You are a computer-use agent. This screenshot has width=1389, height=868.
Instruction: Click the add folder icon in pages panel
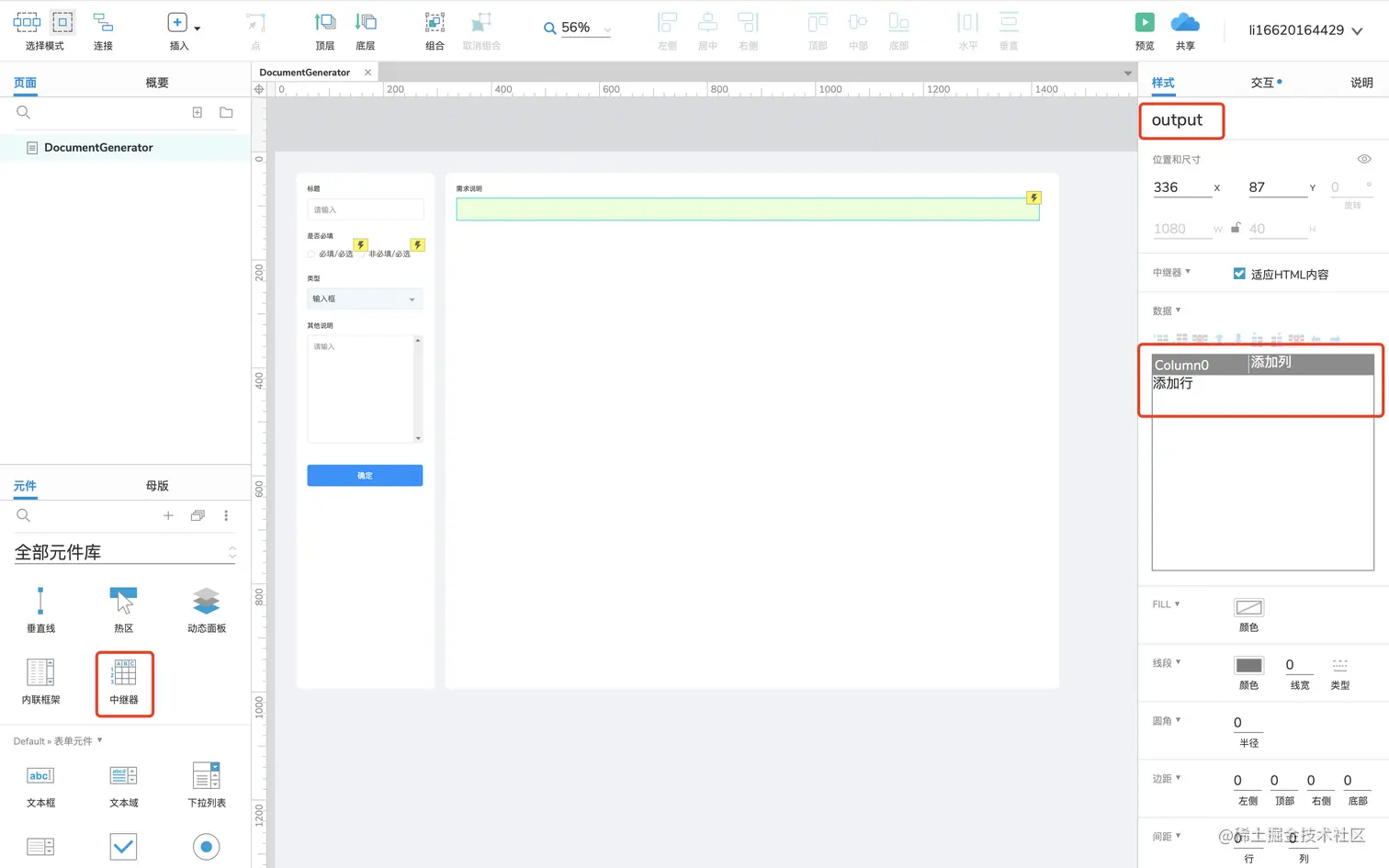(x=226, y=112)
